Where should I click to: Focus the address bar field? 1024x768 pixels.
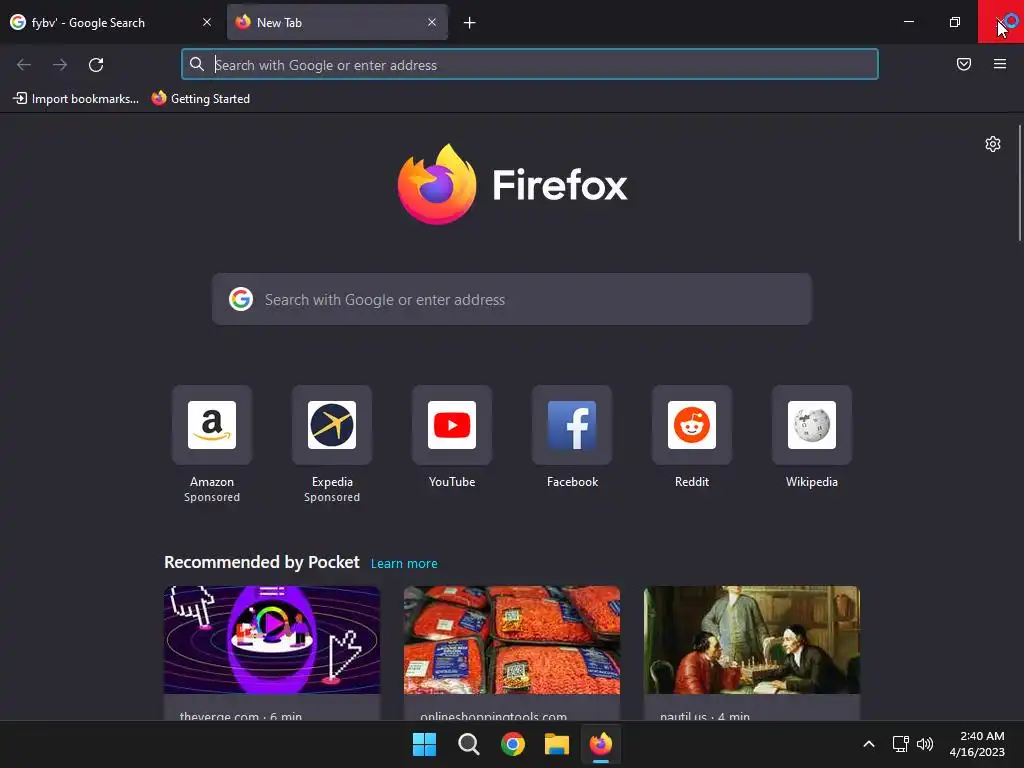(530, 64)
